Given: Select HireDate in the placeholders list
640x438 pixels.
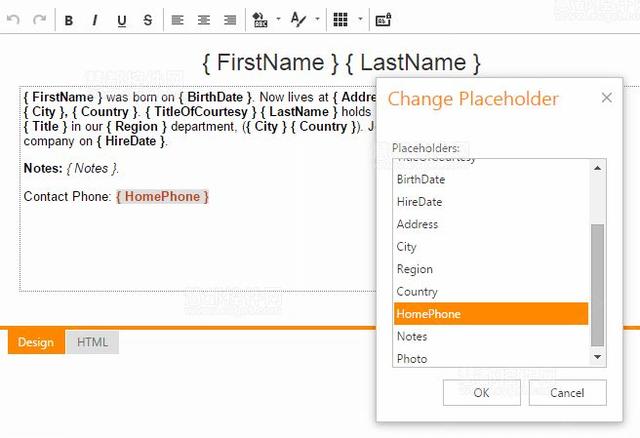Looking at the screenshot, I should pos(491,202).
